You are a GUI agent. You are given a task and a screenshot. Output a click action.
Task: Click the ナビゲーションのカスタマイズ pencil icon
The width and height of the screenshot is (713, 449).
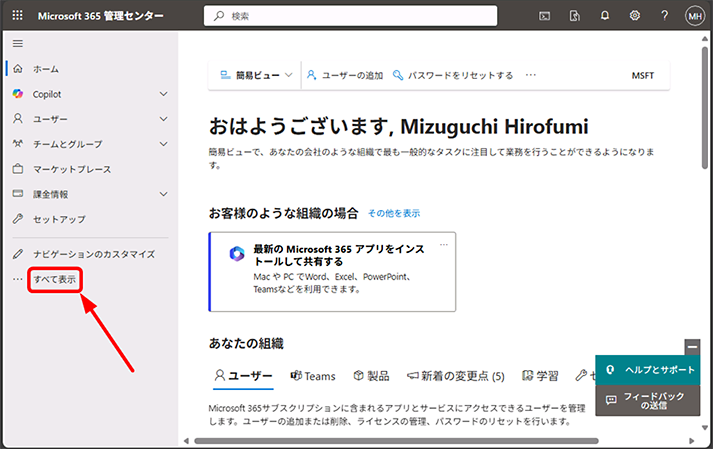18,254
